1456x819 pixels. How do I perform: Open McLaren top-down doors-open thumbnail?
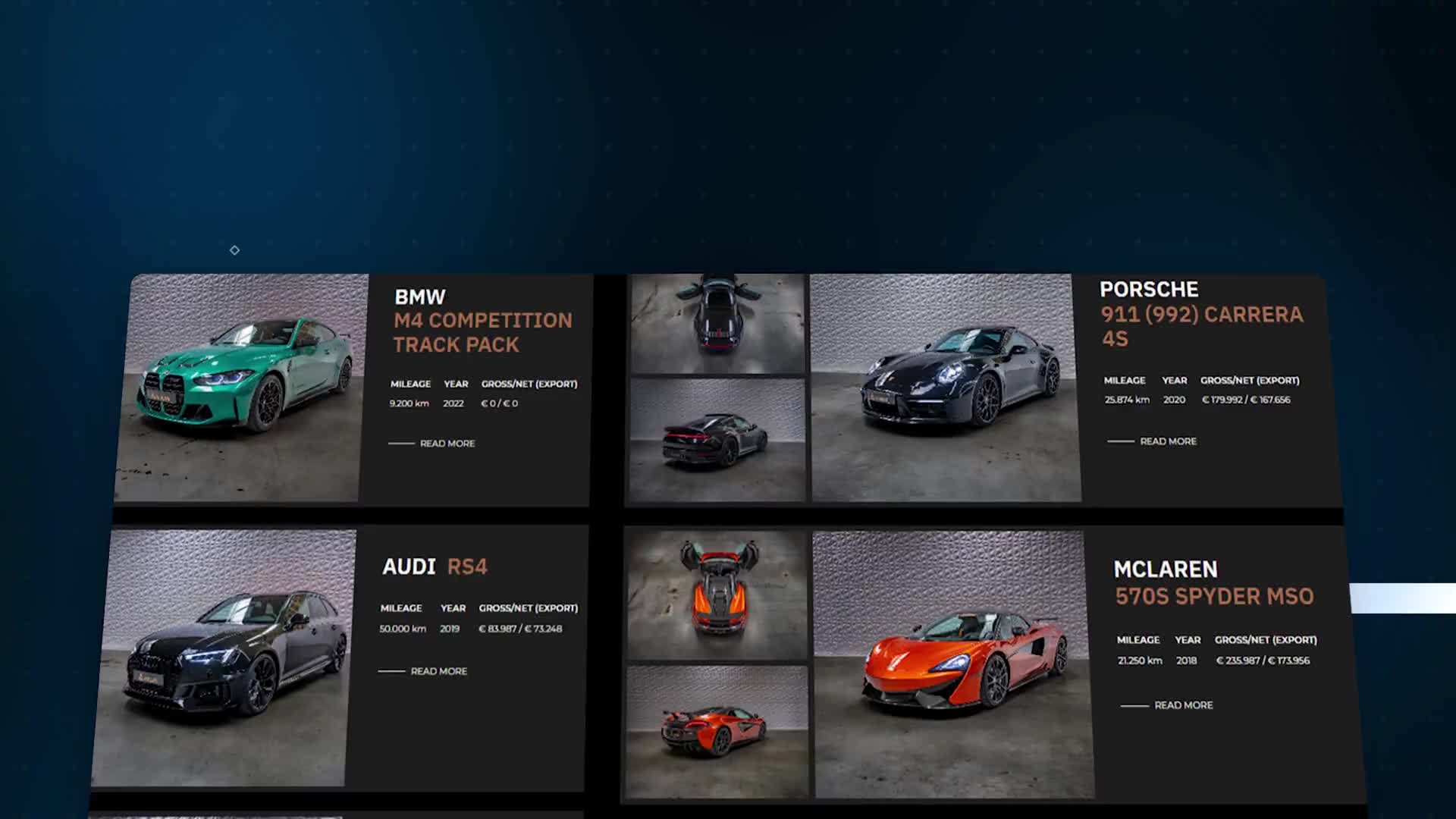(717, 595)
